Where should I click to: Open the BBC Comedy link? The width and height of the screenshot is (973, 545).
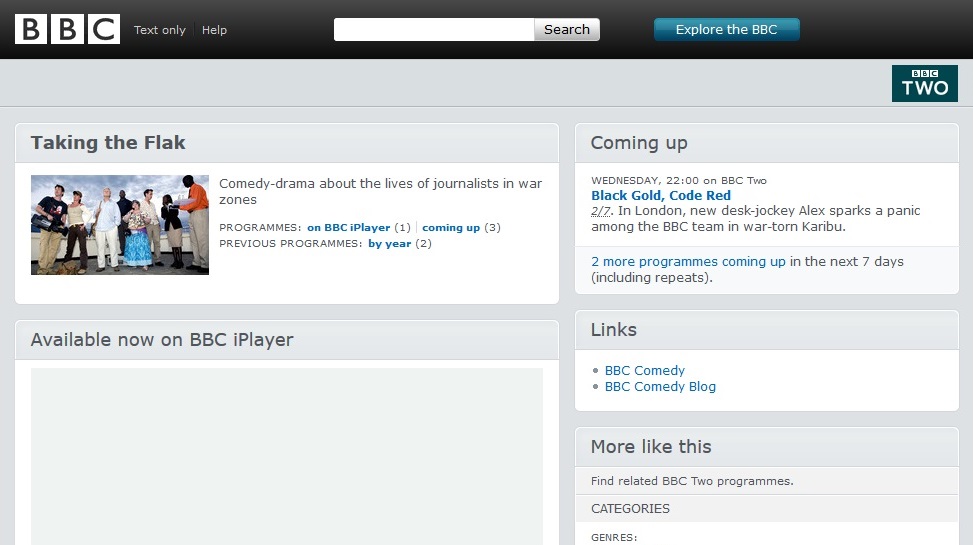click(x=645, y=371)
